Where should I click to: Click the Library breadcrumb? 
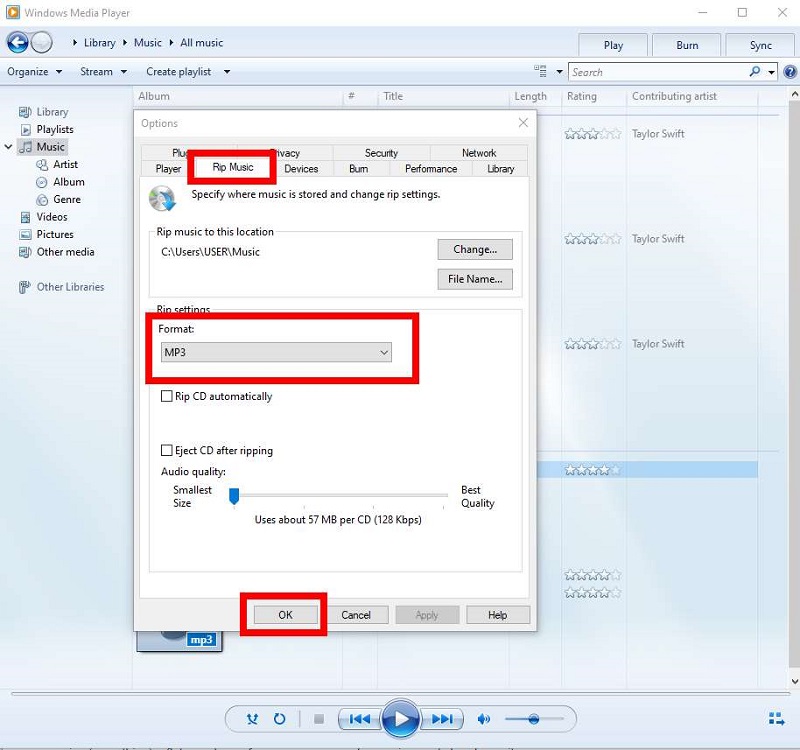pyautogui.click(x=99, y=43)
